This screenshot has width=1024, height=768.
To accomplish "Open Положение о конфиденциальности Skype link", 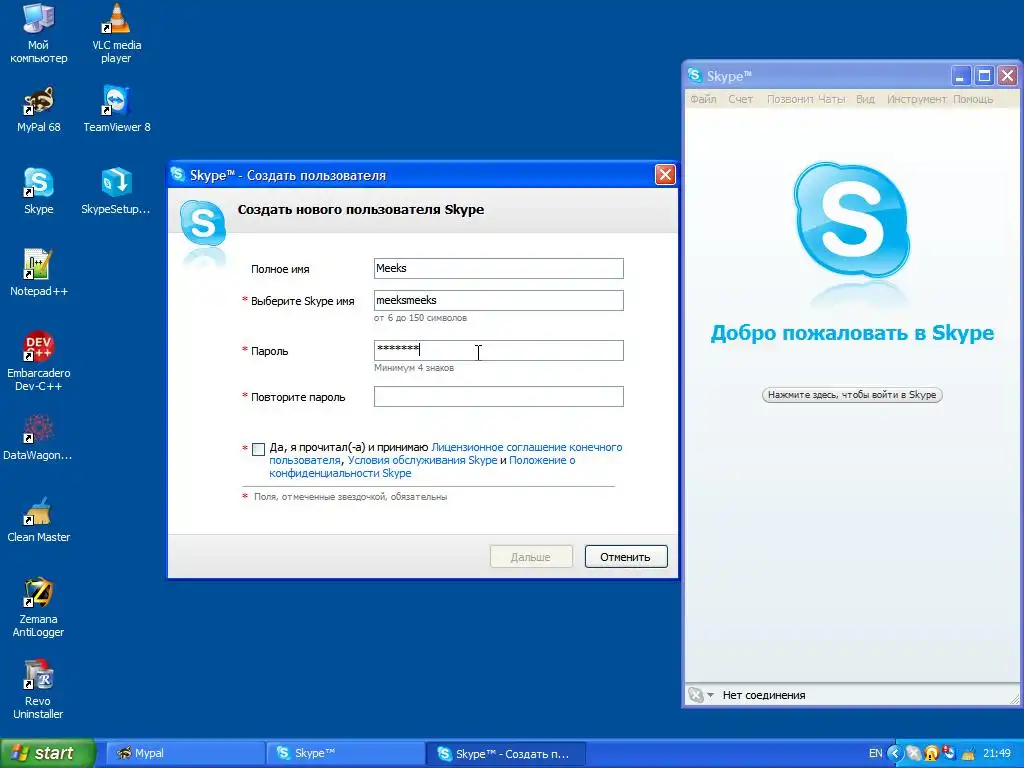I will [542, 460].
